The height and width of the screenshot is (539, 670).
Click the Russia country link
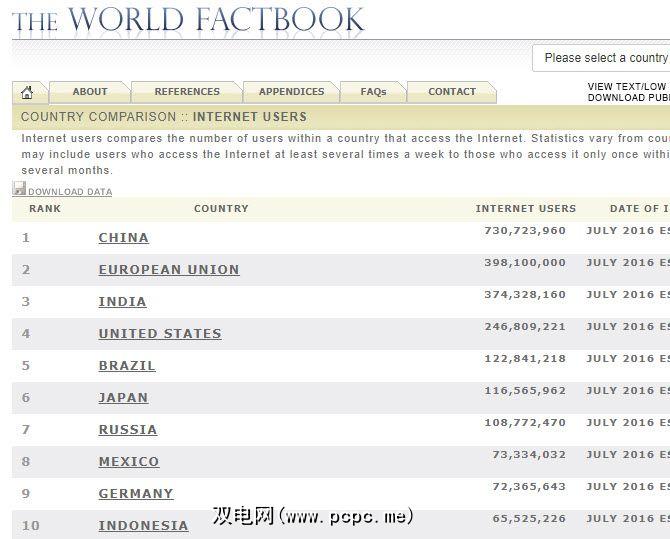click(128, 430)
